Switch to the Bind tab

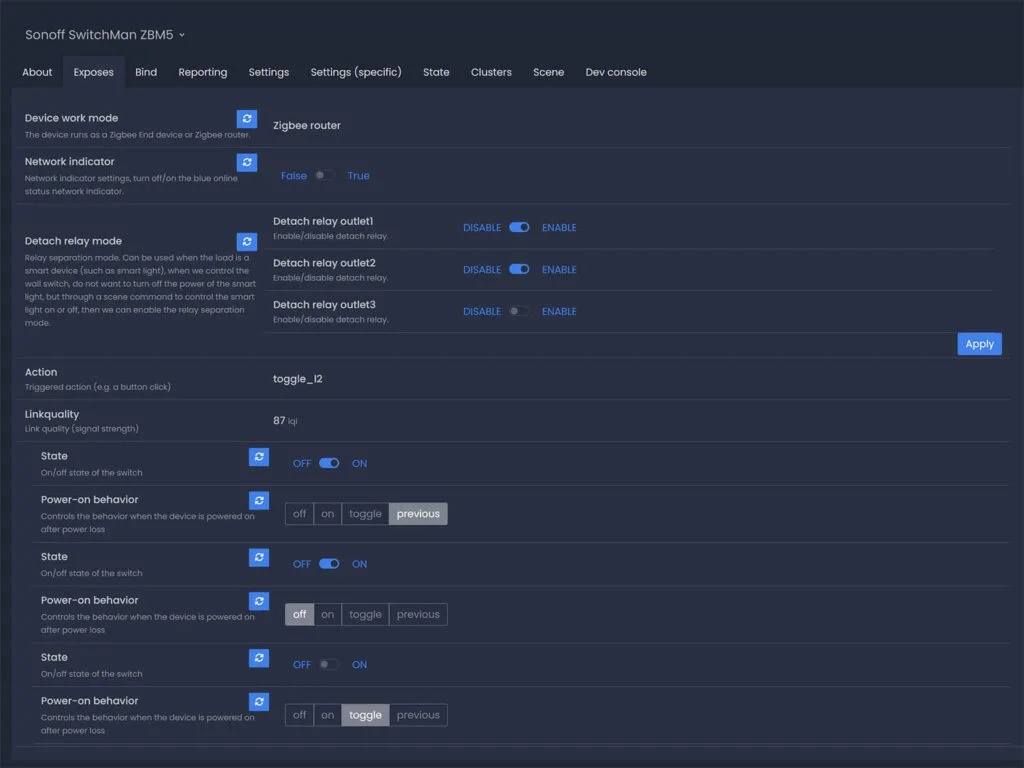(146, 72)
